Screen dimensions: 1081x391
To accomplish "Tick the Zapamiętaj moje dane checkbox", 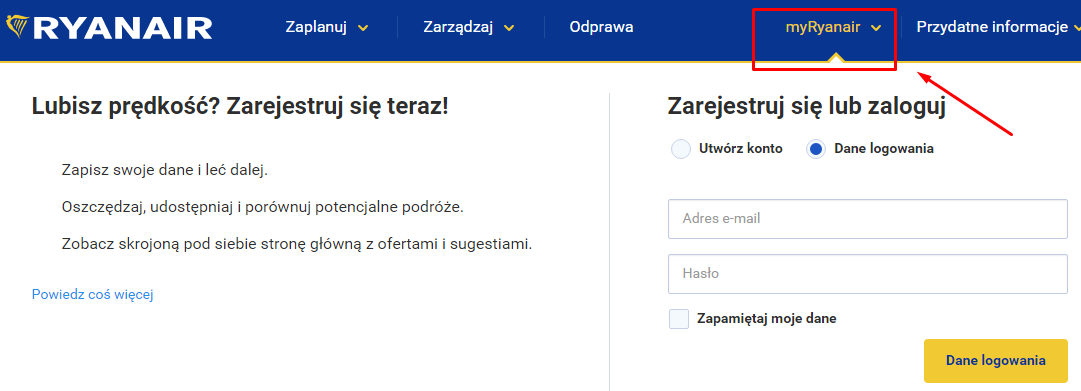I will click(x=679, y=319).
